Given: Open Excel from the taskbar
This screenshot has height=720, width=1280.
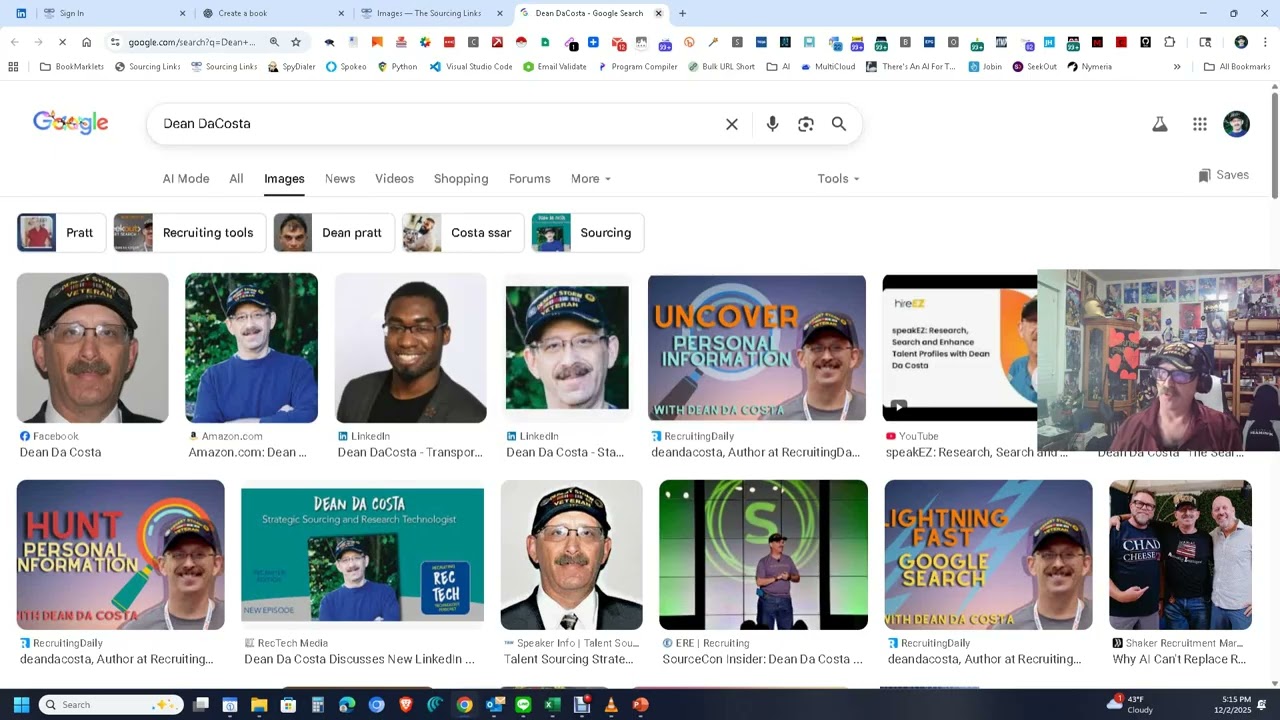Looking at the screenshot, I should 552,705.
